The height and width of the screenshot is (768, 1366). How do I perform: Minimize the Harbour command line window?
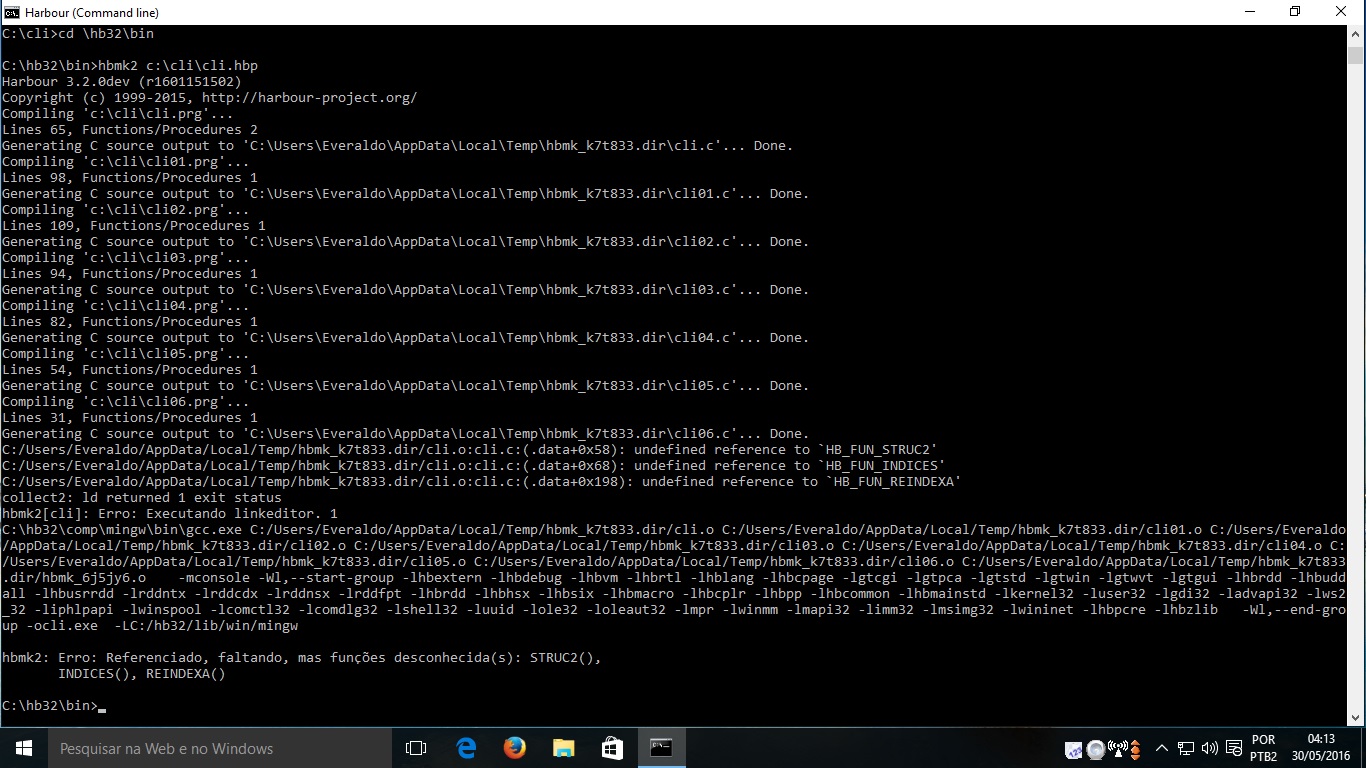tap(1249, 12)
